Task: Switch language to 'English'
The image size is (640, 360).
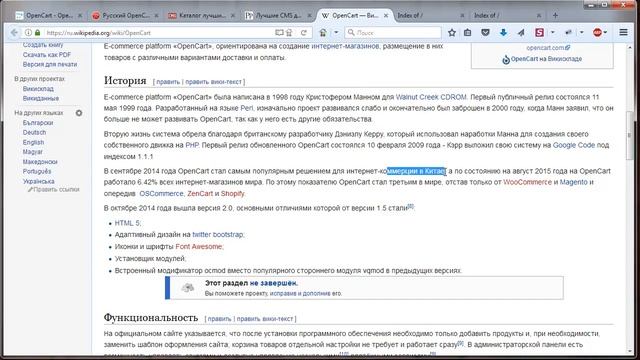Action: click(x=33, y=142)
